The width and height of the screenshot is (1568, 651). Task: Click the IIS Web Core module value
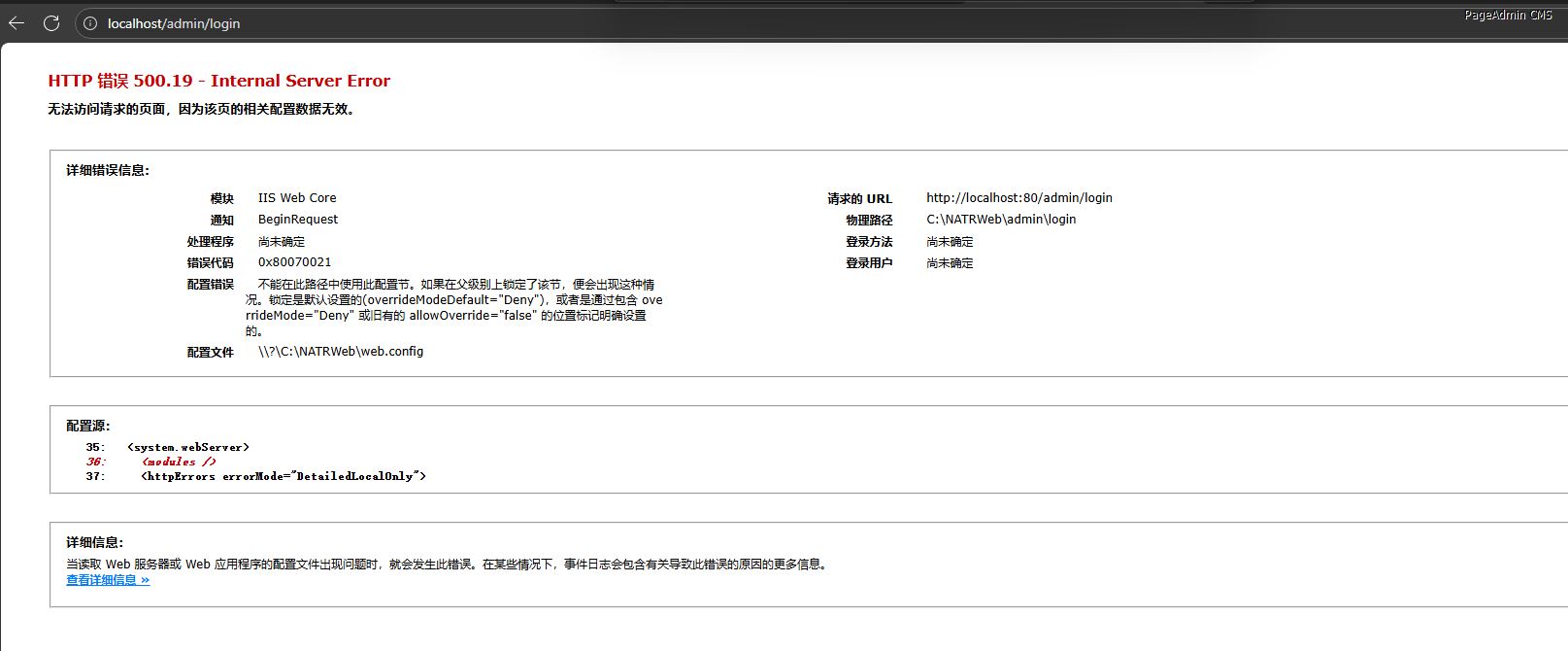coord(297,197)
